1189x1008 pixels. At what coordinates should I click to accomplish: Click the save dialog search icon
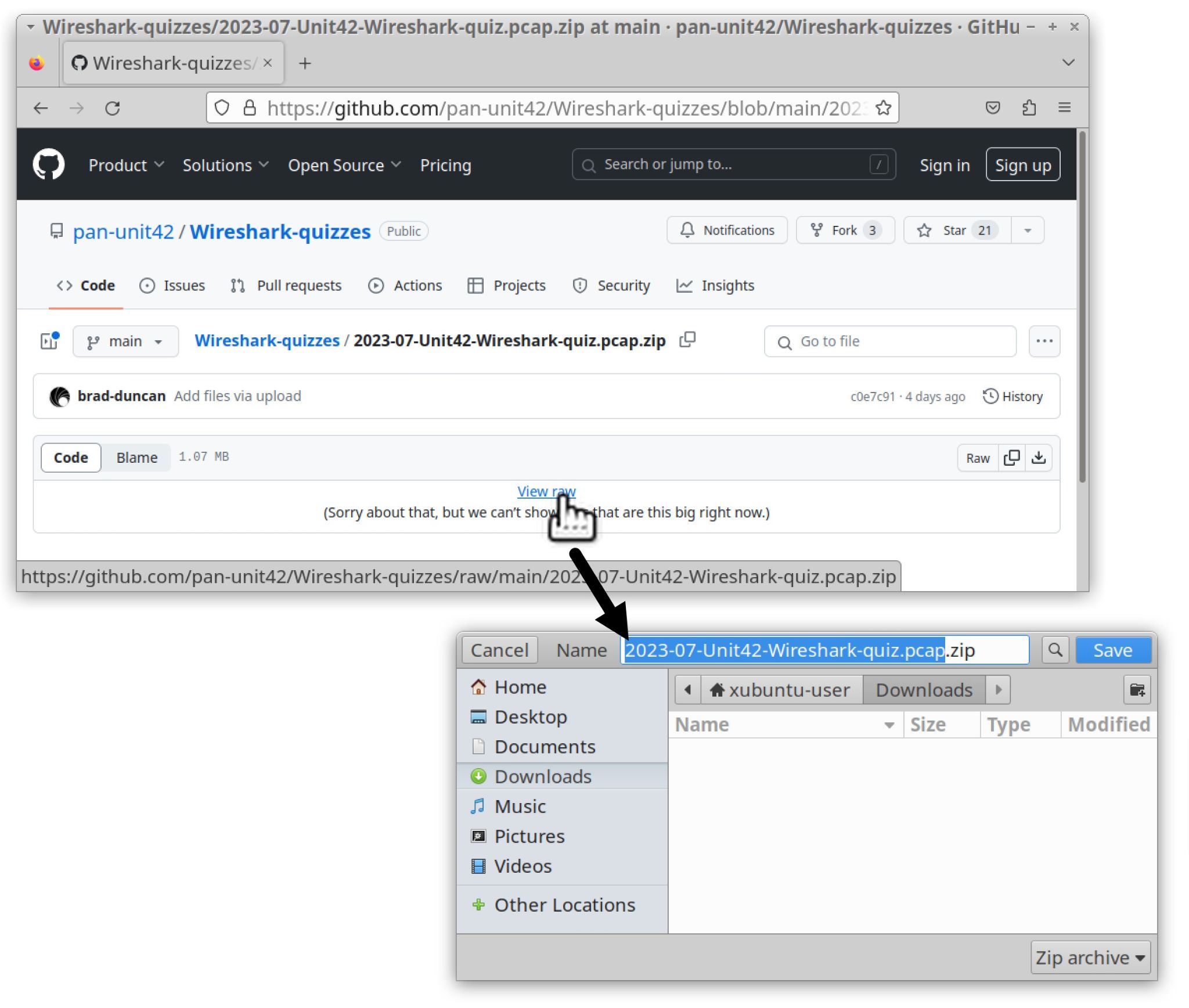coord(1055,650)
